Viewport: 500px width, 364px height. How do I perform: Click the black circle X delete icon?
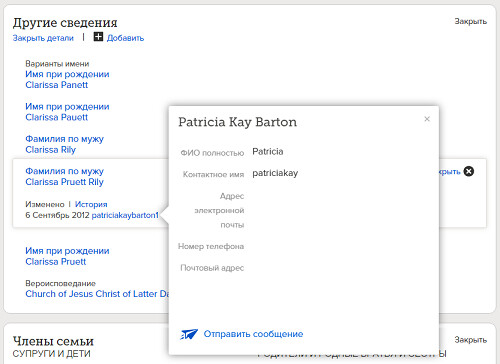tap(469, 171)
